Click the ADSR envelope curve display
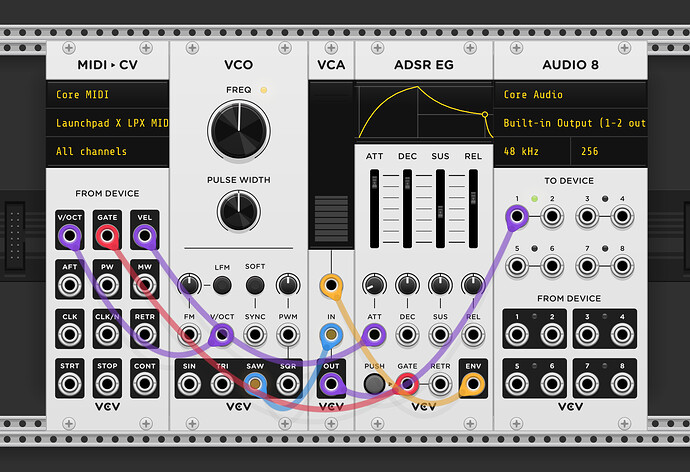Viewport: 690px width, 472px height. click(424, 112)
